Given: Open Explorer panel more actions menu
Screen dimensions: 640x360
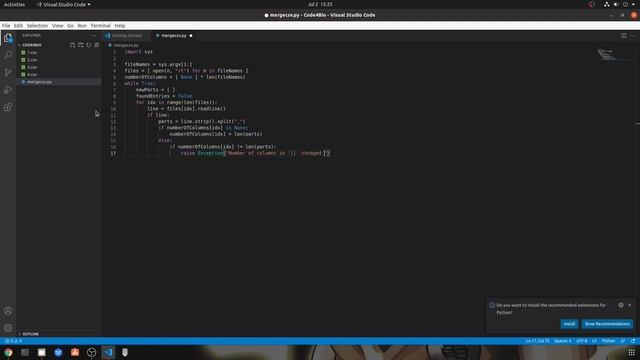Looking at the screenshot, I should click(x=93, y=36).
